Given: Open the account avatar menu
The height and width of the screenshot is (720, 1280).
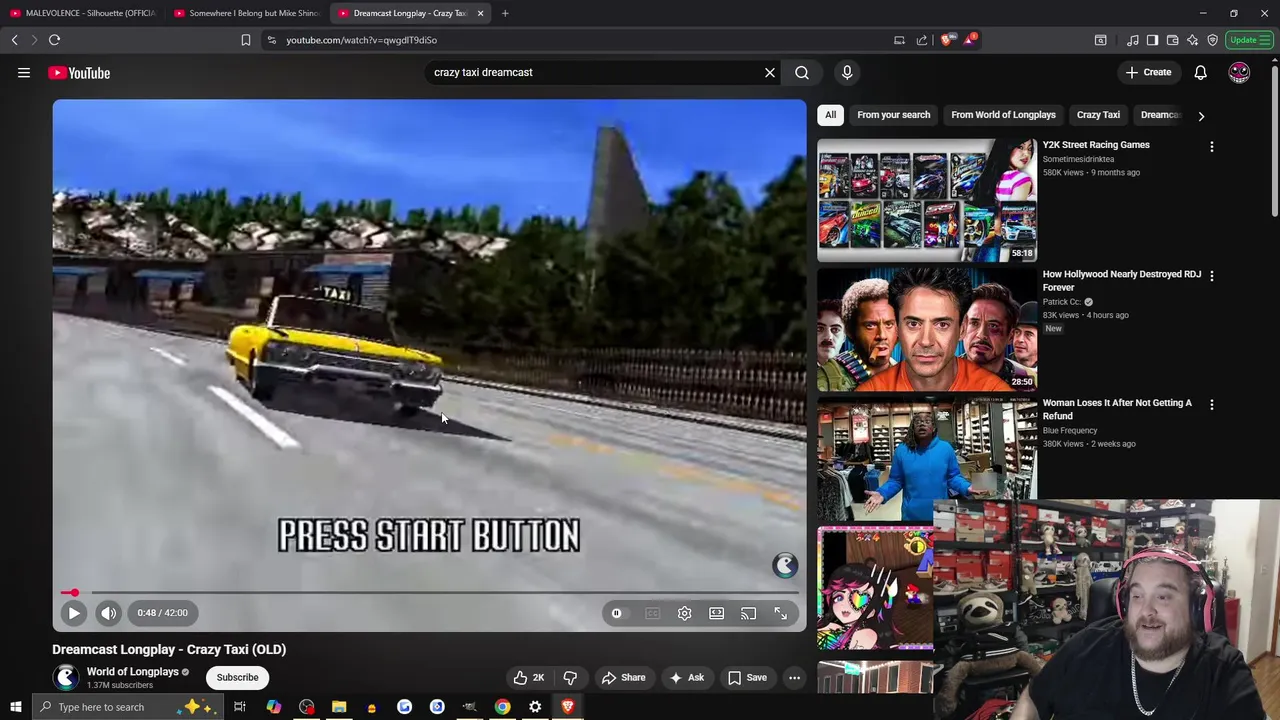Looking at the screenshot, I should pyautogui.click(x=1239, y=72).
